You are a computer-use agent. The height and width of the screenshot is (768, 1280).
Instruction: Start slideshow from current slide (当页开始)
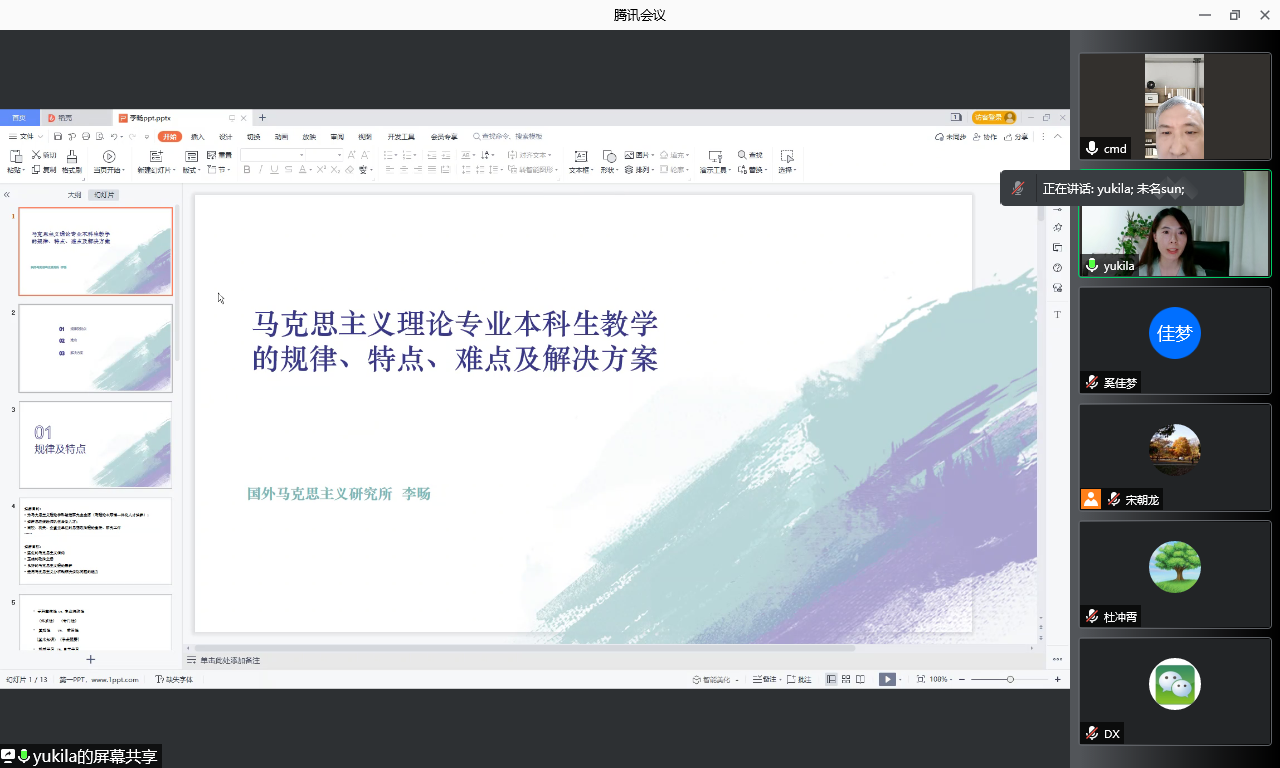[x=109, y=156]
